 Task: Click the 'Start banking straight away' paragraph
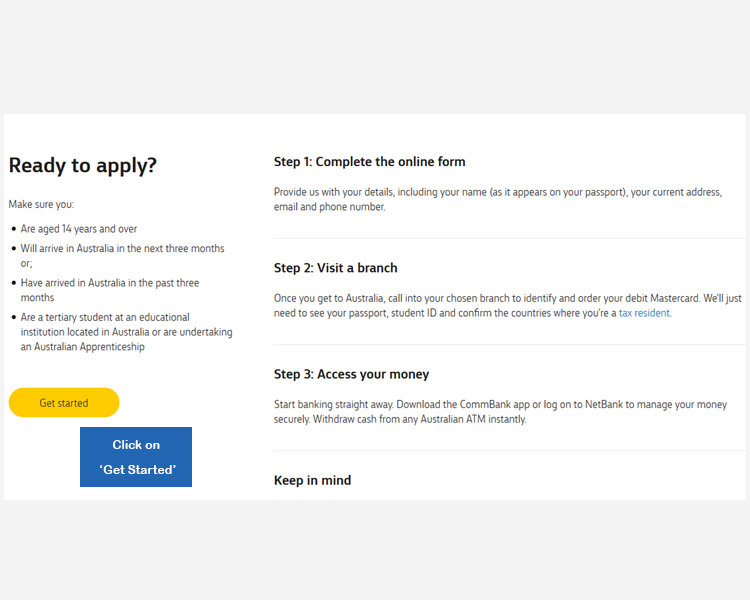pos(508,411)
